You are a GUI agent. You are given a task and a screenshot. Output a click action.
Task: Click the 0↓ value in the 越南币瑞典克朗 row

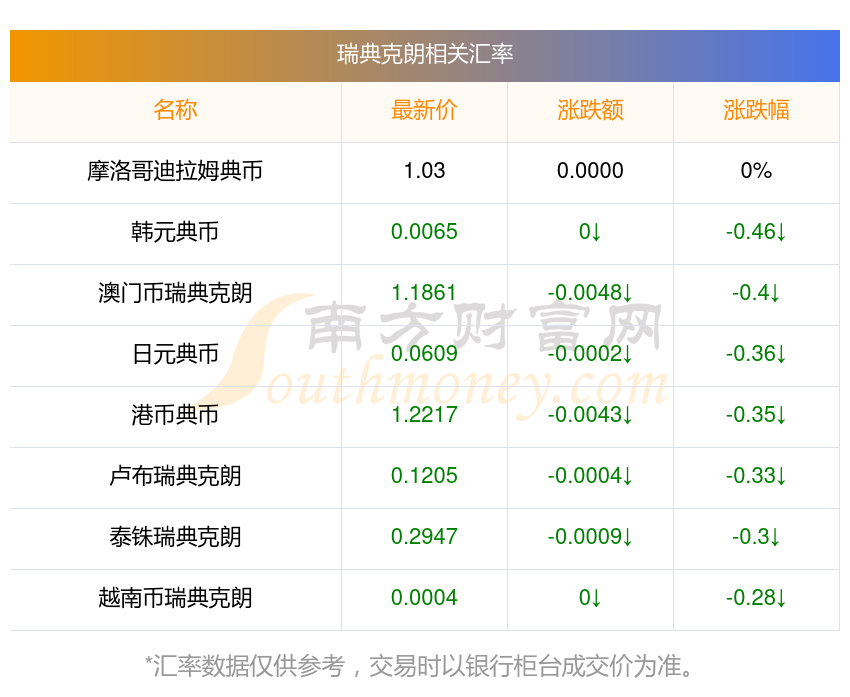(x=590, y=598)
